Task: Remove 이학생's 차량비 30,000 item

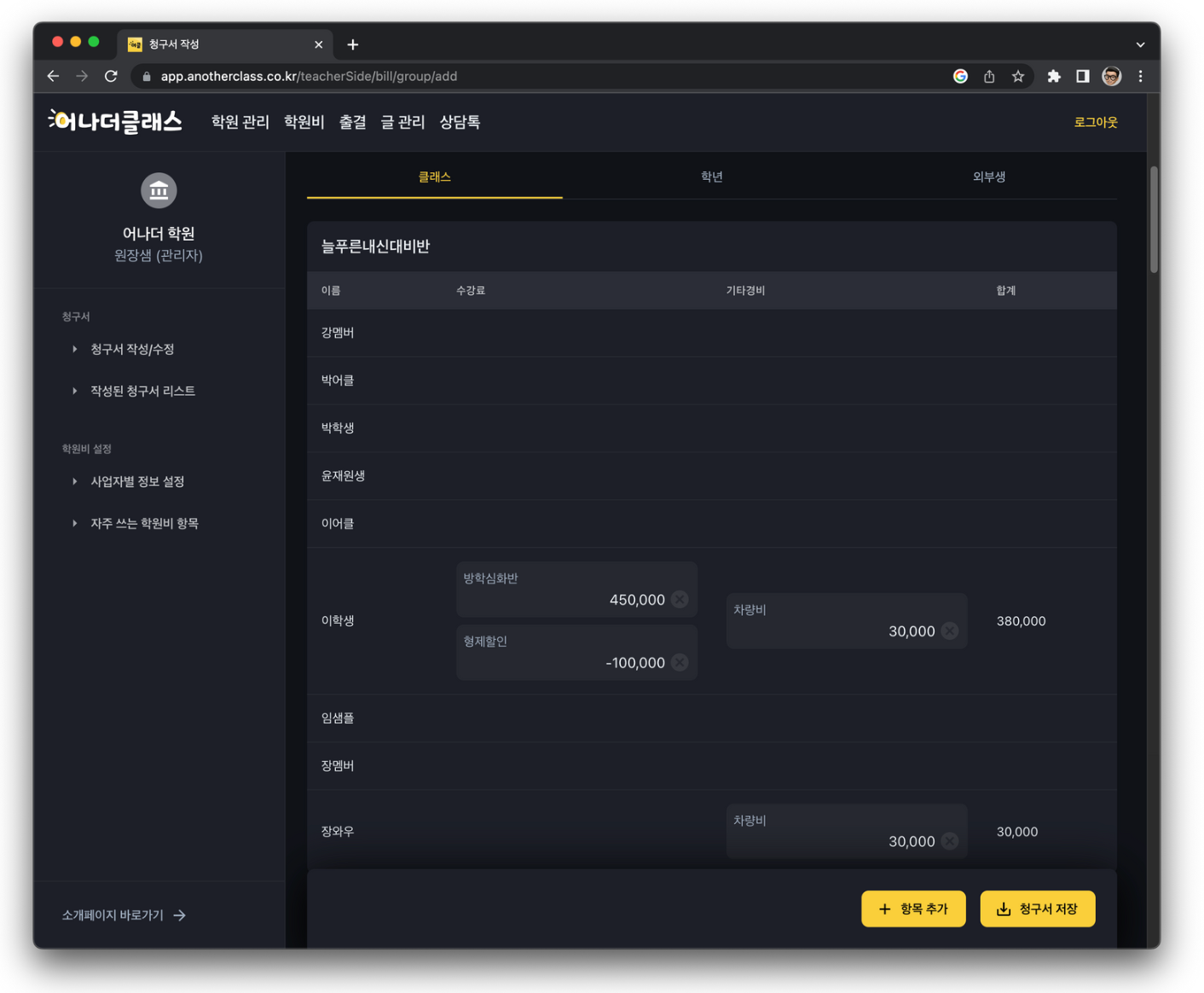Action: coord(950,631)
